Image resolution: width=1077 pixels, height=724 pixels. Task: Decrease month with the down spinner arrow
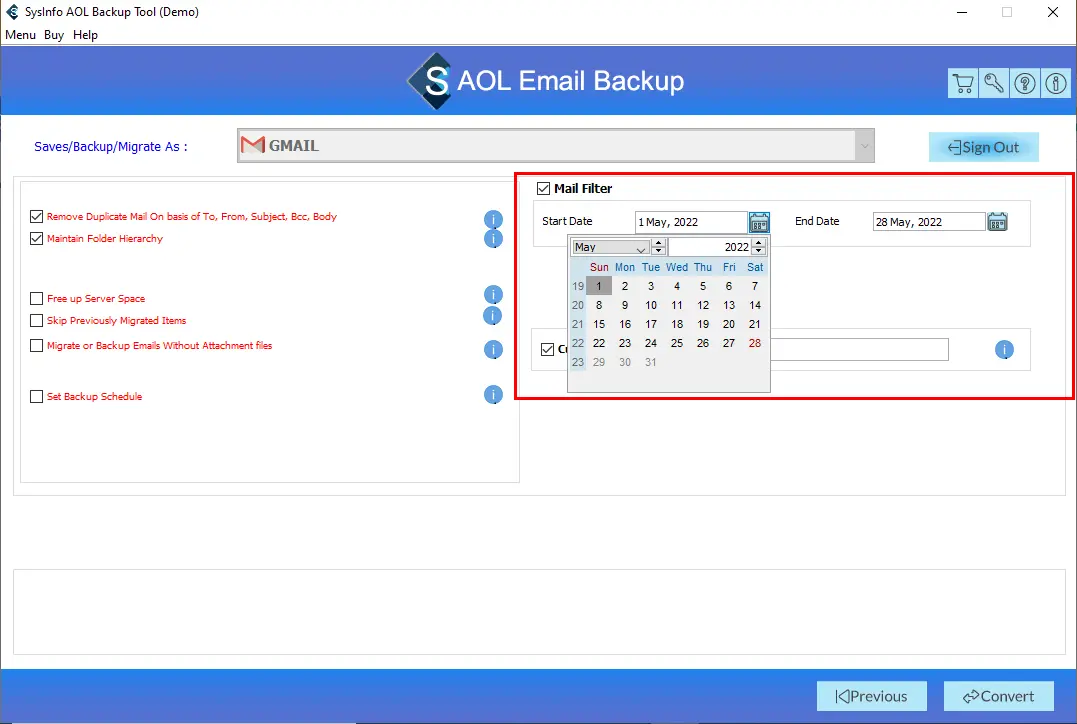(x=659, y=251)
